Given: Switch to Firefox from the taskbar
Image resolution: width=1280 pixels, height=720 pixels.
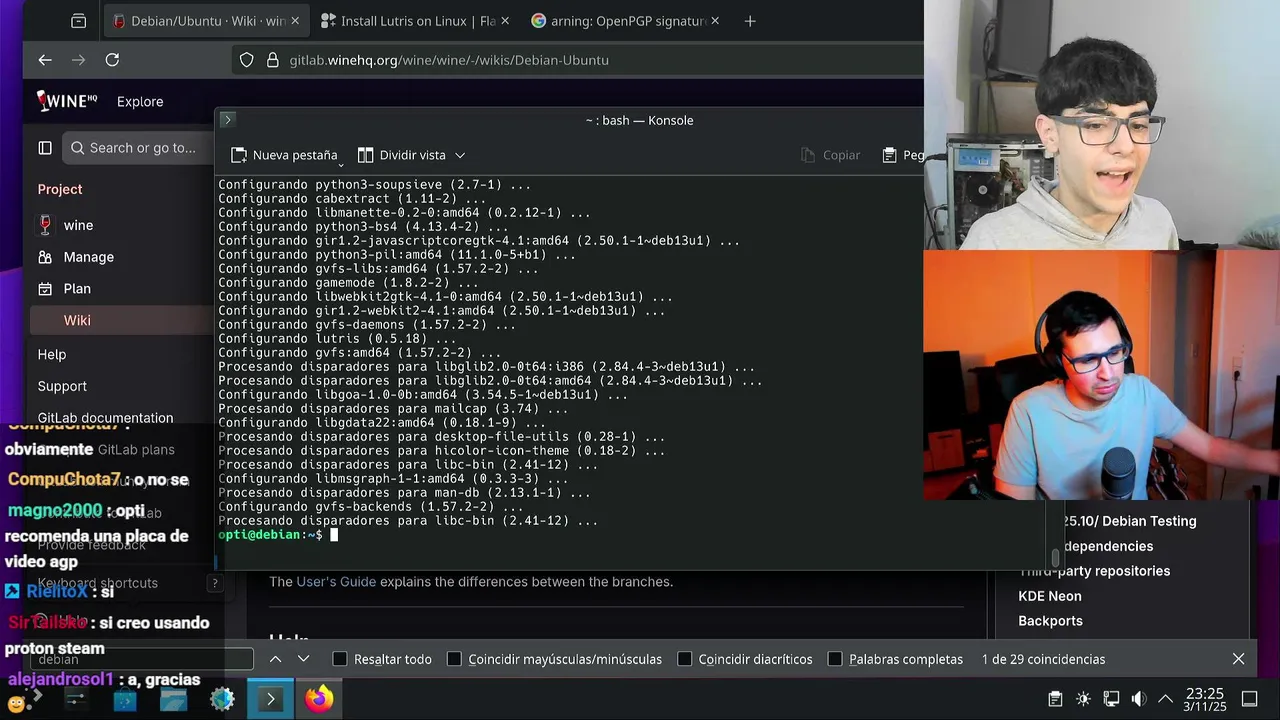Looking at the screenshot, I should pyautogui.click(x=319, y=699).
